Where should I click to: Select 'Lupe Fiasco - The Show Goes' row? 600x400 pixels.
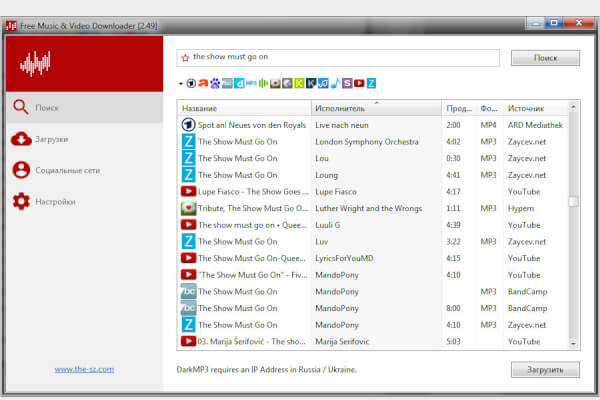(x=373, y=191)
